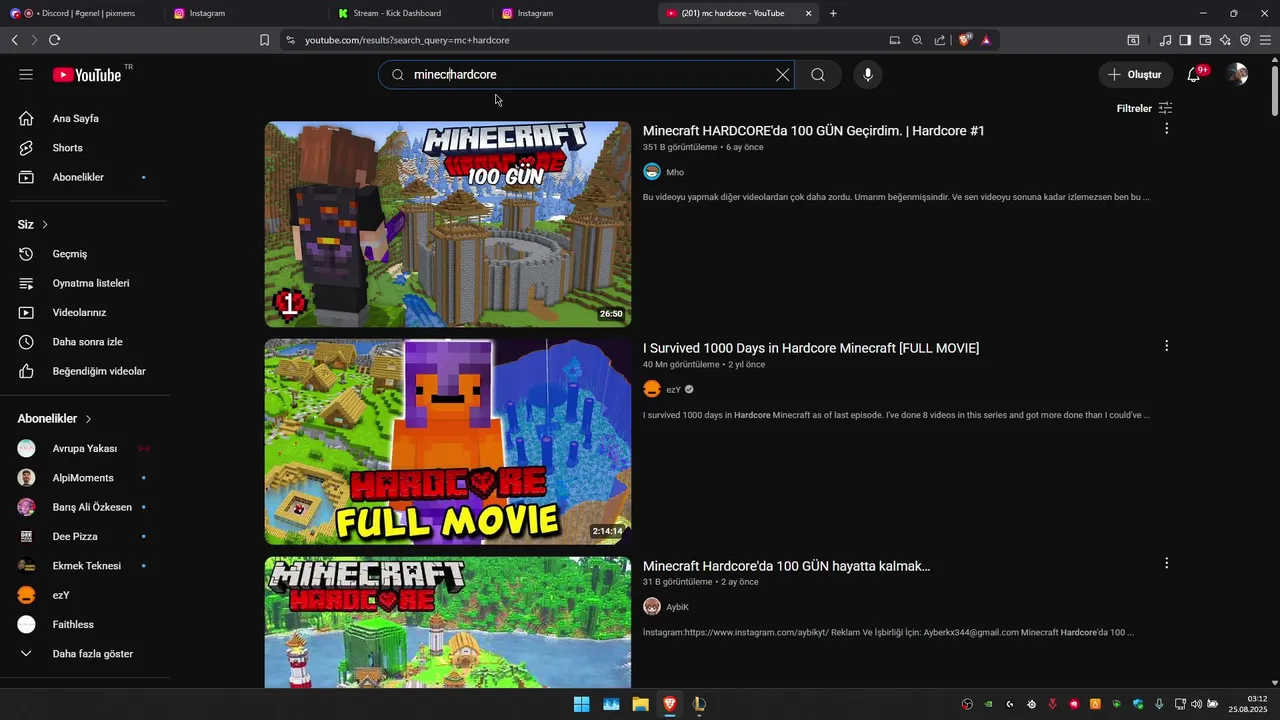Click inside the YouTube search field
This screenshot has width=1280, height=720.
[585, 75]
